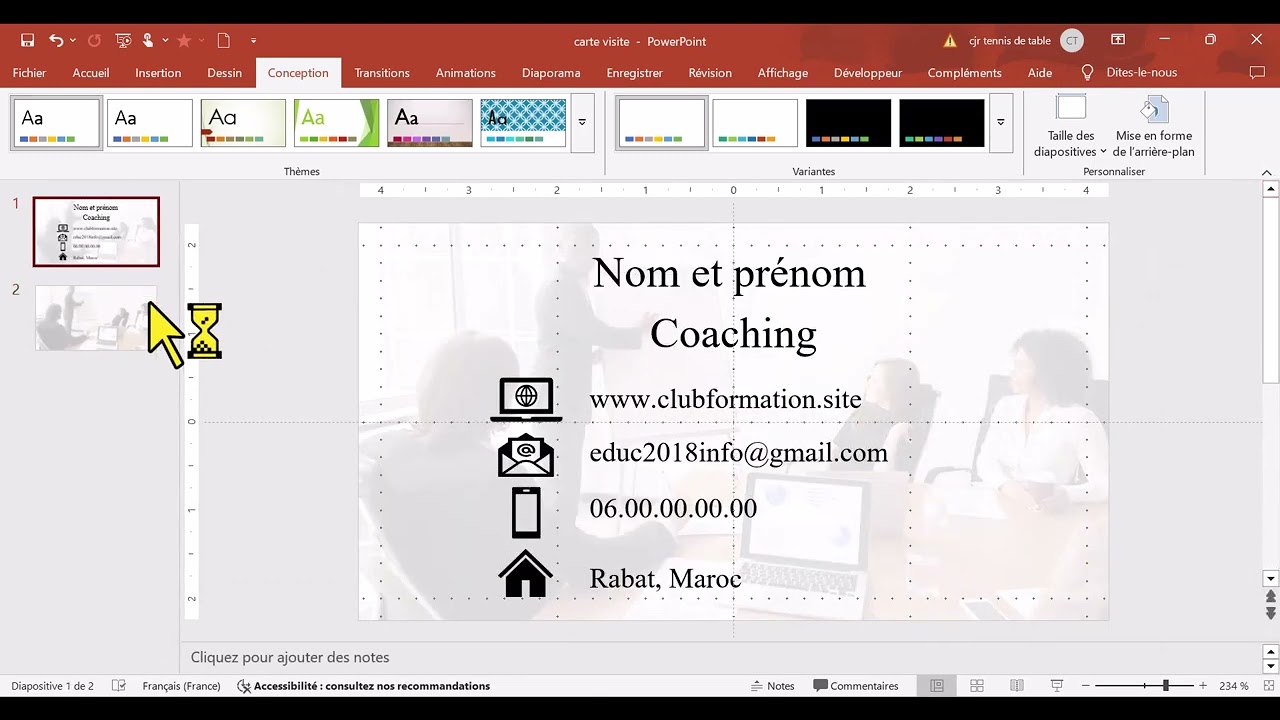This screenshot has height=720, width=1280.
Task: Apply the beige theme with red arrow
Action: [x=243, y=123]
